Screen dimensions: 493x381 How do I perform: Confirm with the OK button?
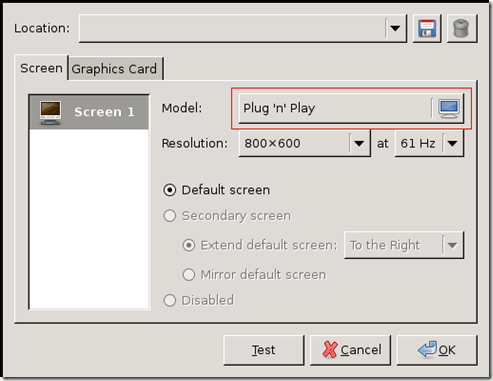437,350
